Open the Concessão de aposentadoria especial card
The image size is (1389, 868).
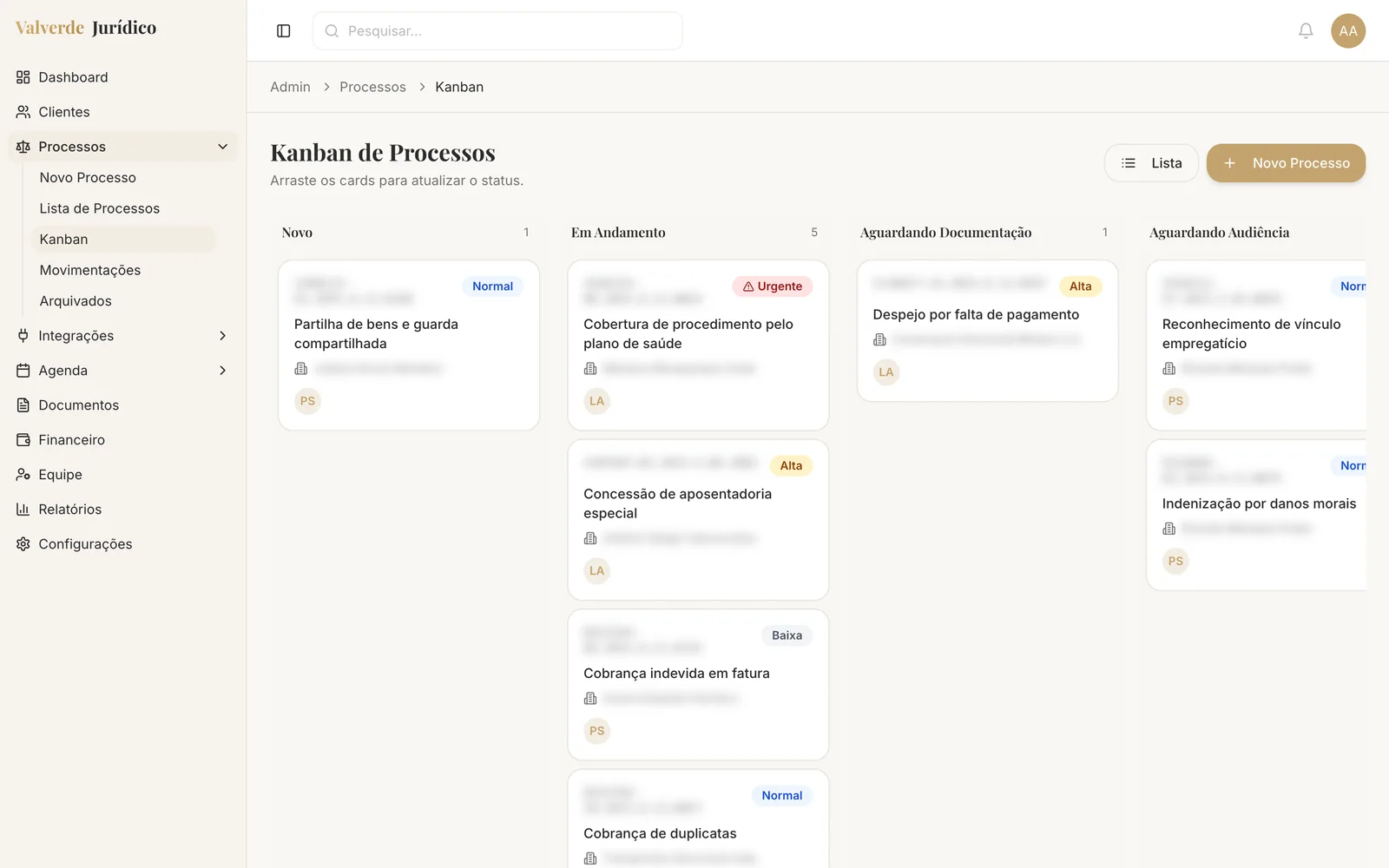(x=698, y=520)
